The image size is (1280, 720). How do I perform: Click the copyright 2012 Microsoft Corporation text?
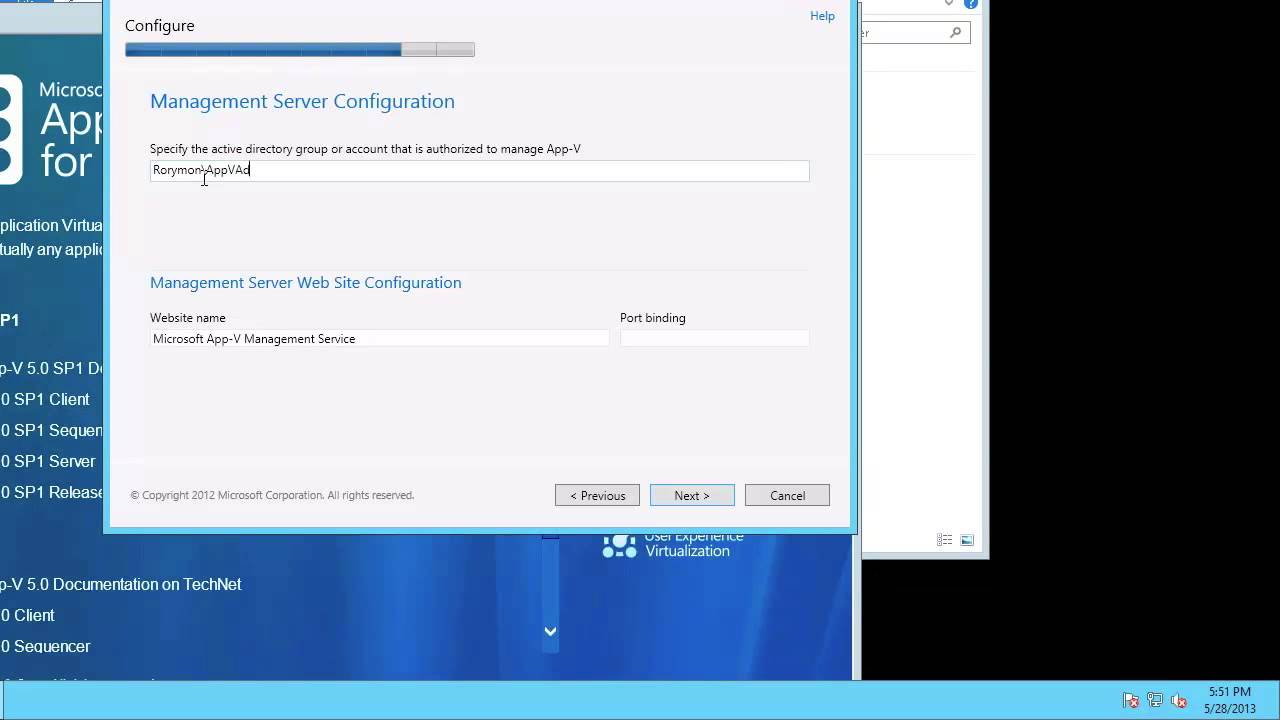click(272, 495)
